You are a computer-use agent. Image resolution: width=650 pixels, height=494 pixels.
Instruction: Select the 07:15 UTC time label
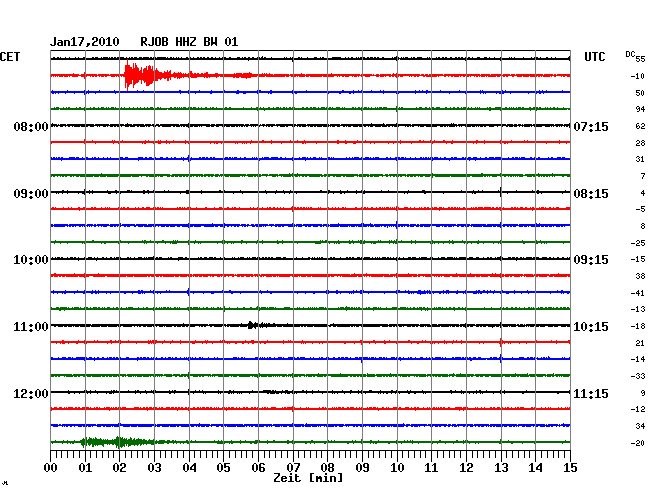[591, 126]
